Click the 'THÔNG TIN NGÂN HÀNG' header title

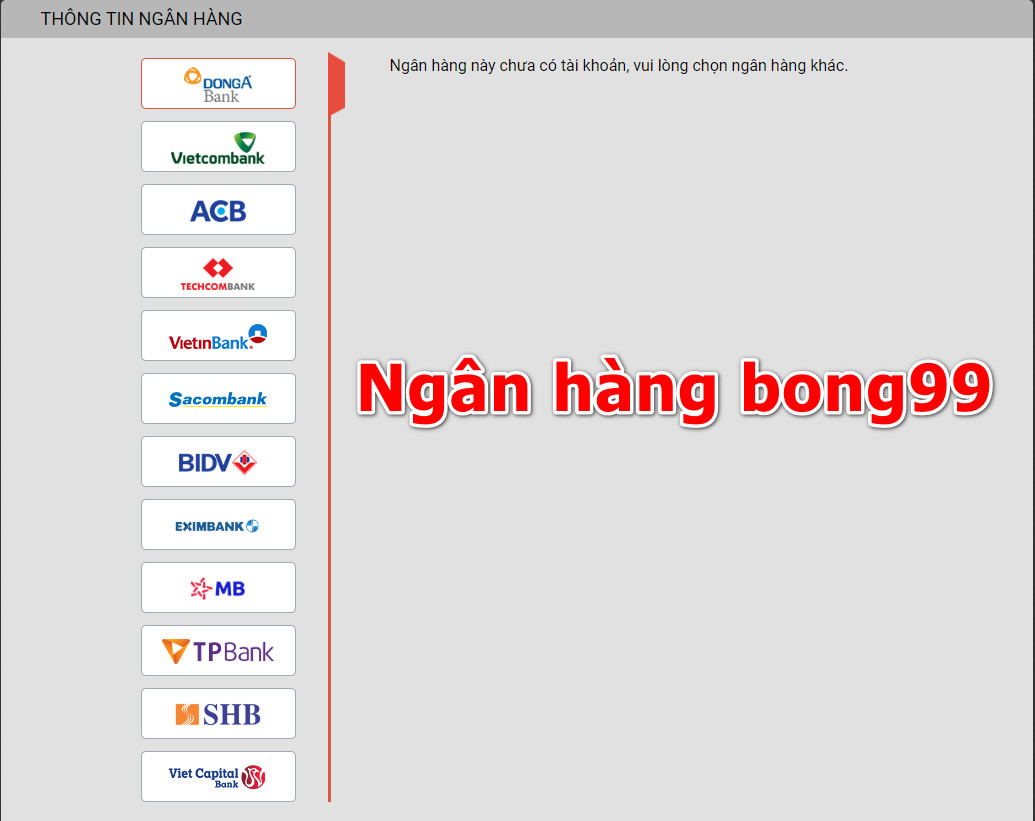(141, 18)
